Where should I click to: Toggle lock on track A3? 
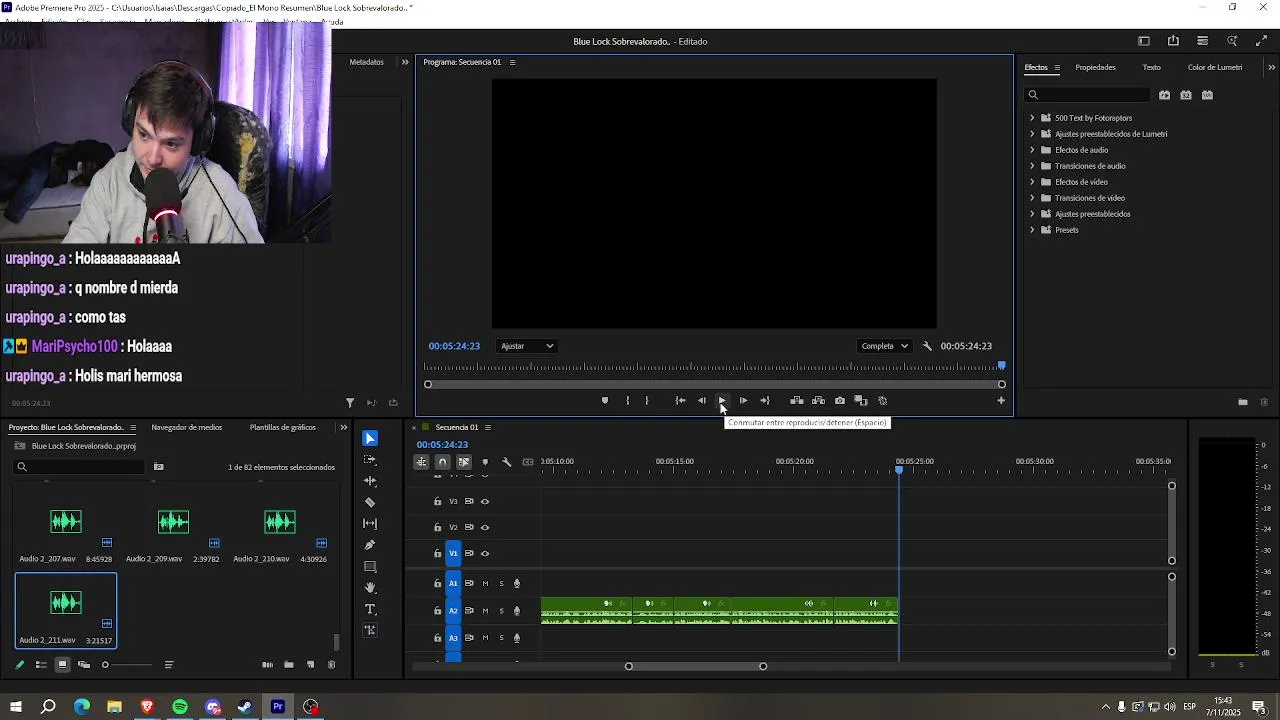click(437, 637)
